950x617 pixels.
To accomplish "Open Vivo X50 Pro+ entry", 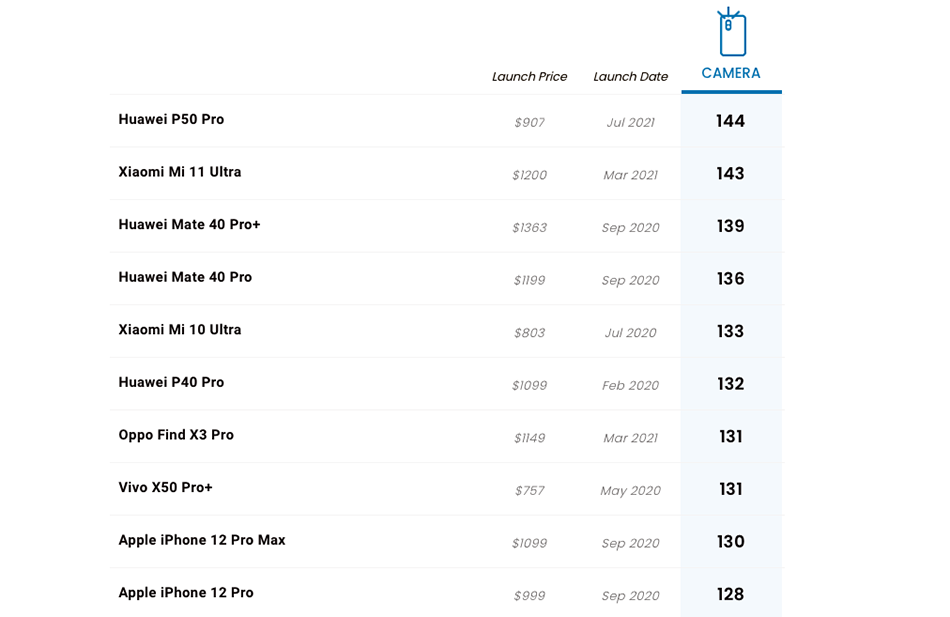I will pyautogui.click(x=165, y=487).
